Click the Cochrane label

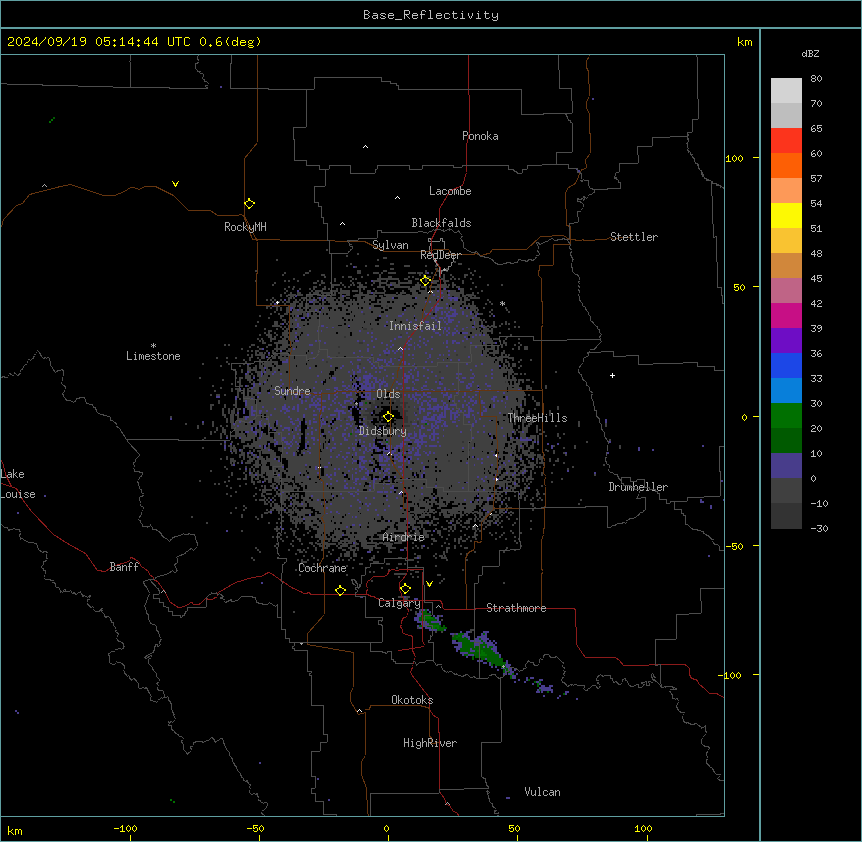point(322,568)
